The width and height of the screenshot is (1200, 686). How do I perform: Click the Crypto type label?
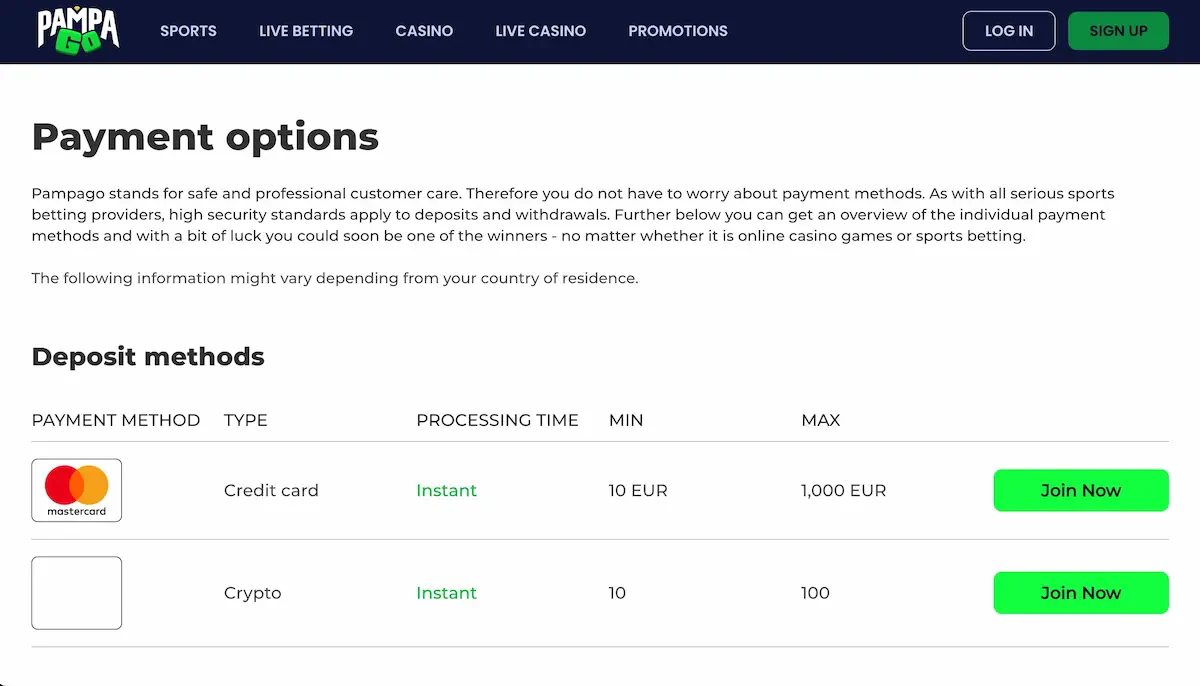[253, 593]
